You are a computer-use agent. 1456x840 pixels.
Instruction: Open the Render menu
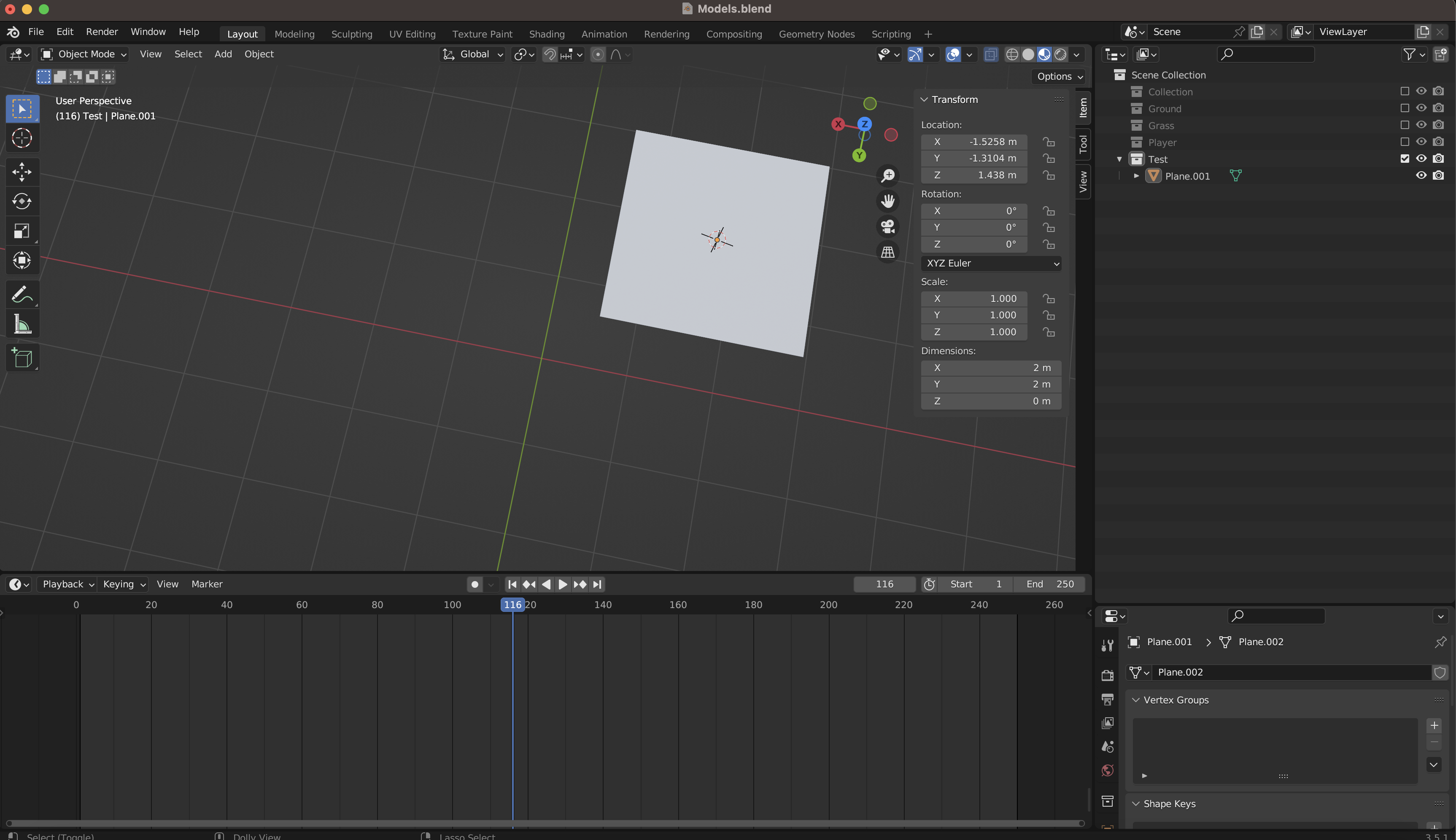[x=102, y=32]
